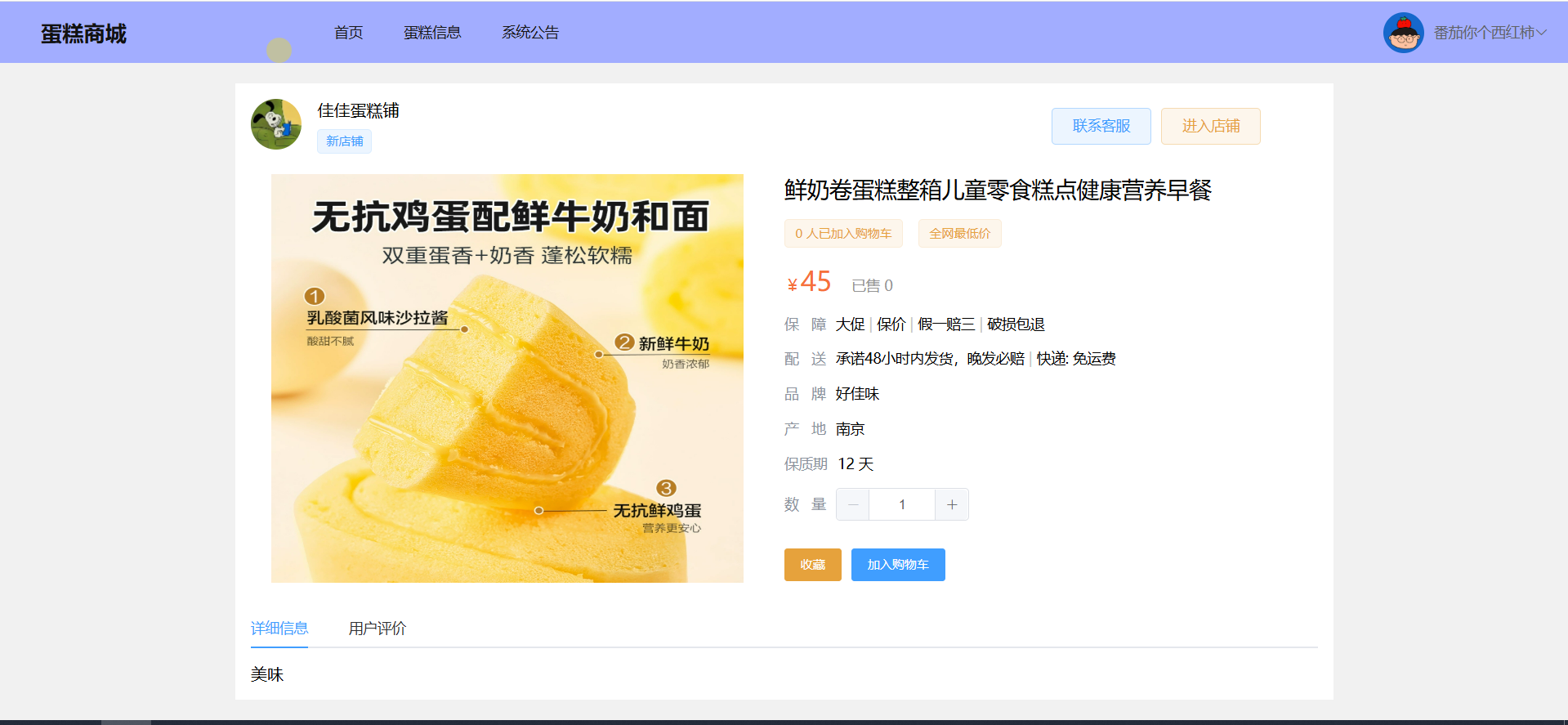Image resolution: width=1568 pixels, height=725 pixels.
Task: Click the 新店铺 tag
Action: point(344,141)
